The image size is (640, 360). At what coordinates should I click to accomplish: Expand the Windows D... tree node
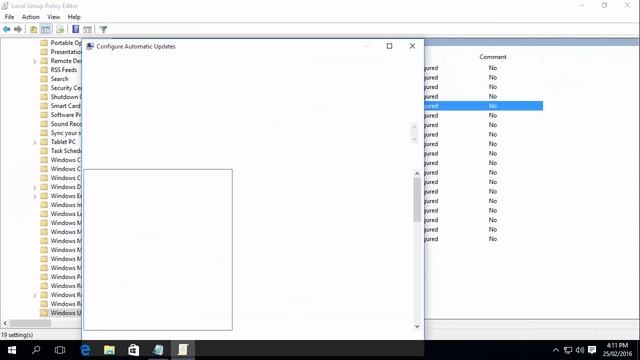[x=35, y=188]
